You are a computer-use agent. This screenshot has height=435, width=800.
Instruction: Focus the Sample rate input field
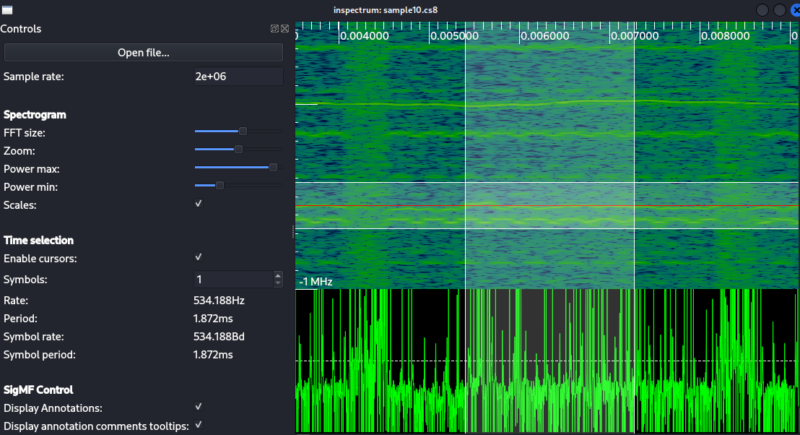(238, 76)
